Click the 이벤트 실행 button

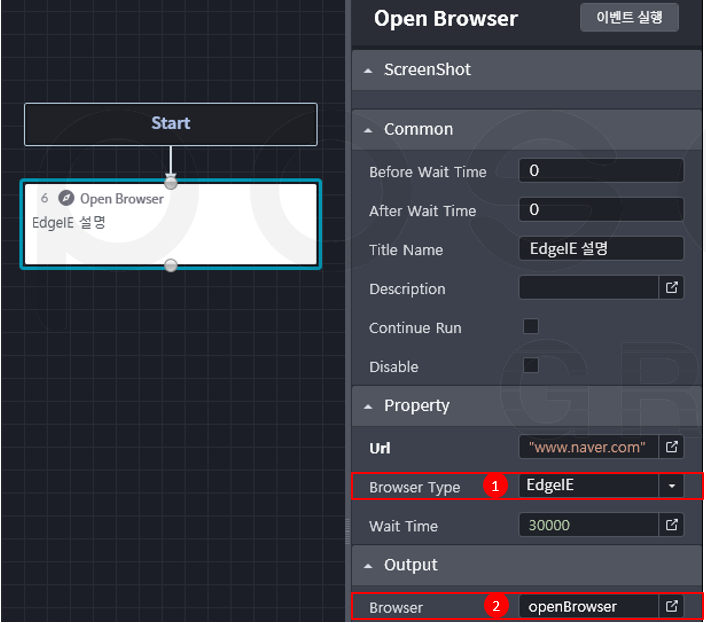629,17
